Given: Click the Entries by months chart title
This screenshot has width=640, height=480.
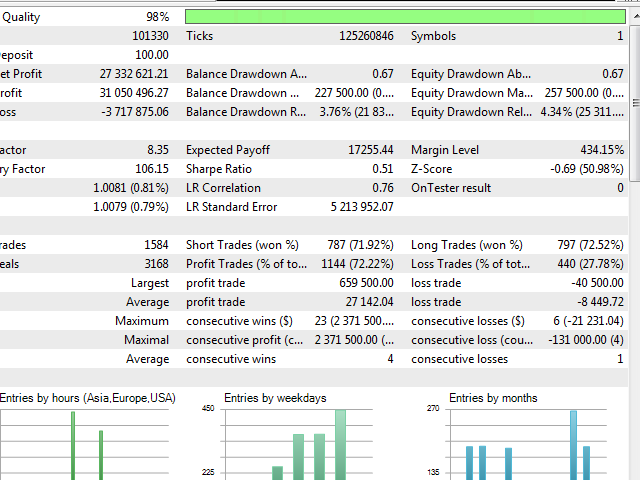Looking at the screenshot, I should point(493,398).
